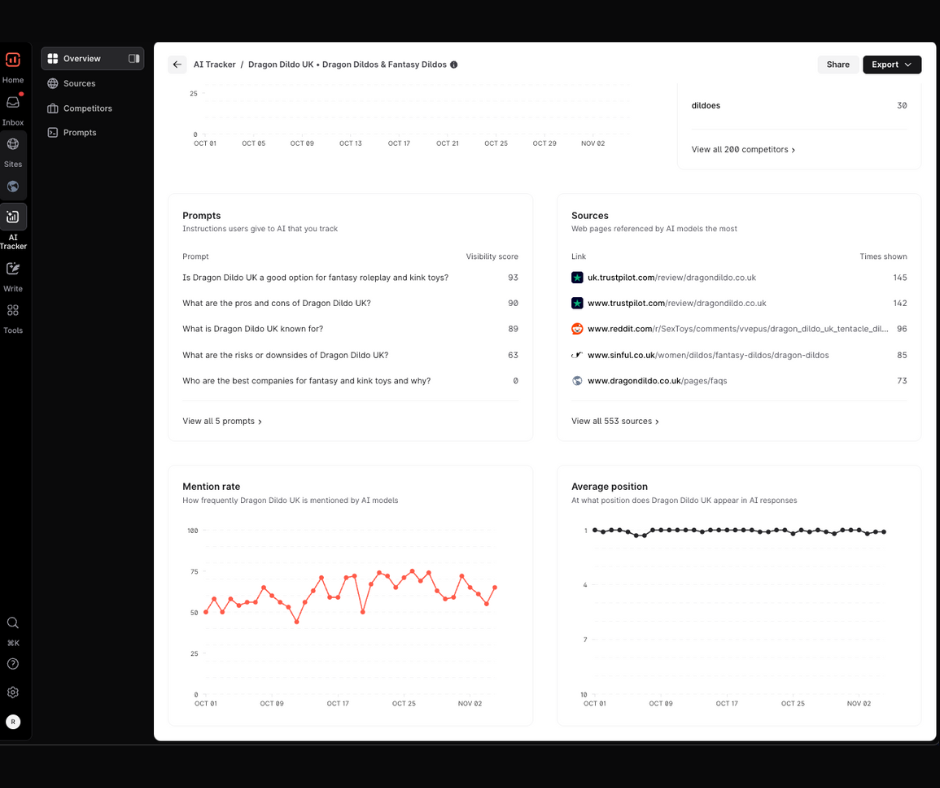Open the www.reddit.com source link
Image resolution: width=940 pixels, height=788 pixels.
point(737,329)
